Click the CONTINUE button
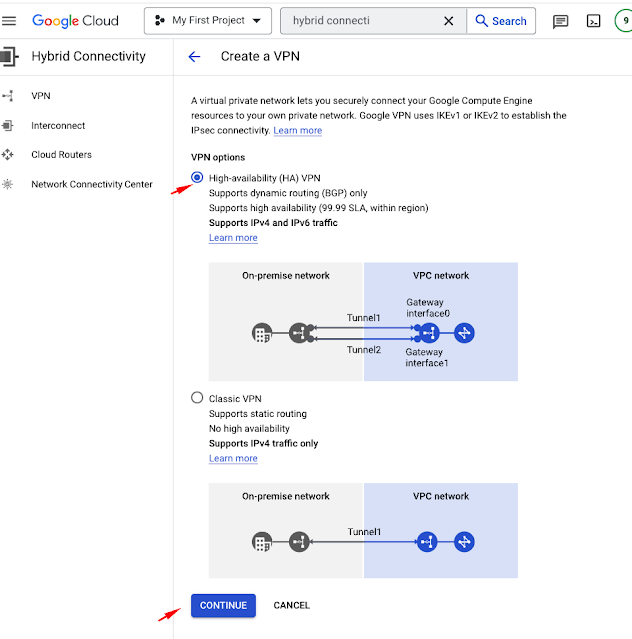The image size is (632, 639). (223, 605)
